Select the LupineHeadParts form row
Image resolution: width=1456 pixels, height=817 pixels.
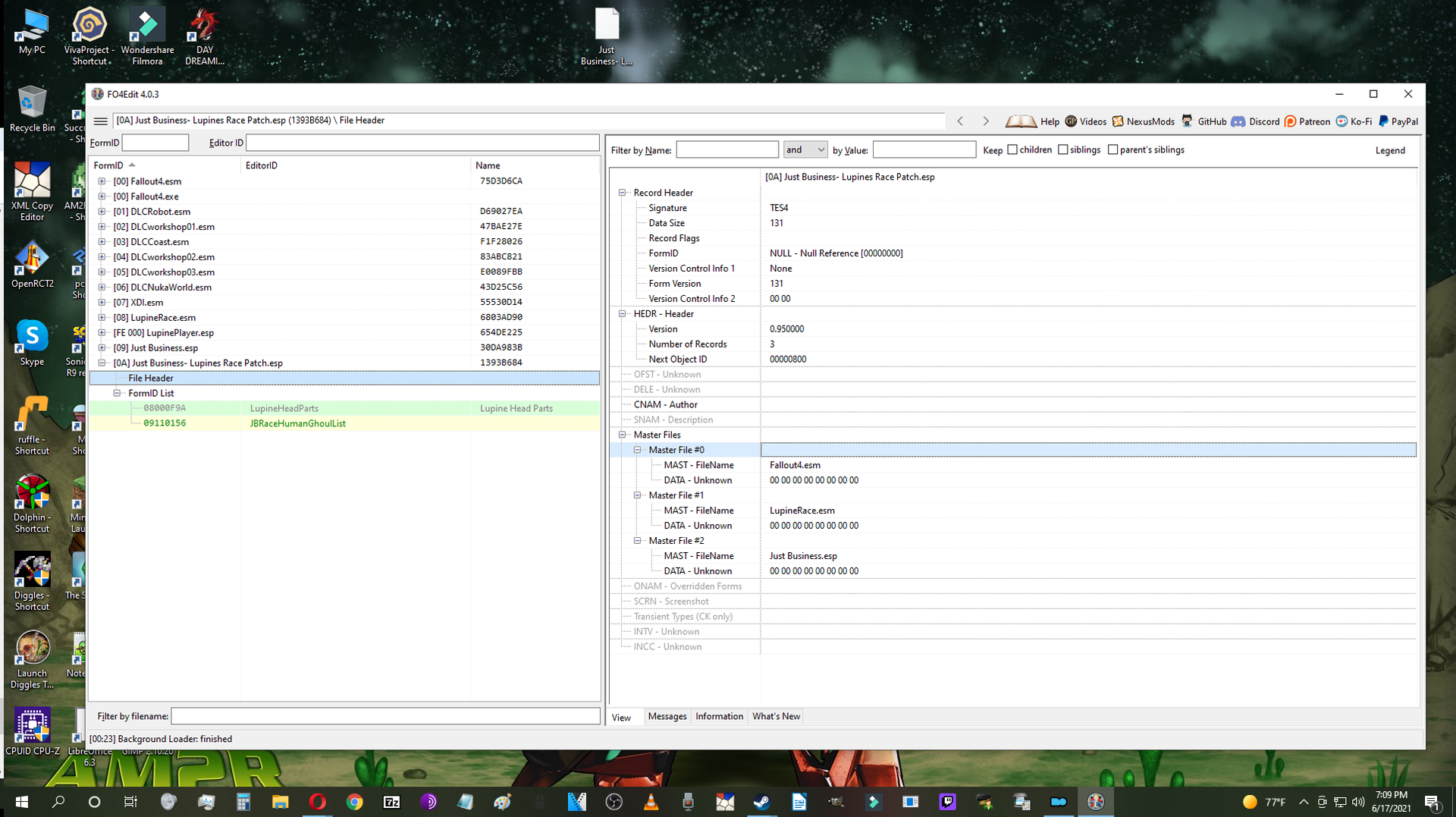coord(344,408)
